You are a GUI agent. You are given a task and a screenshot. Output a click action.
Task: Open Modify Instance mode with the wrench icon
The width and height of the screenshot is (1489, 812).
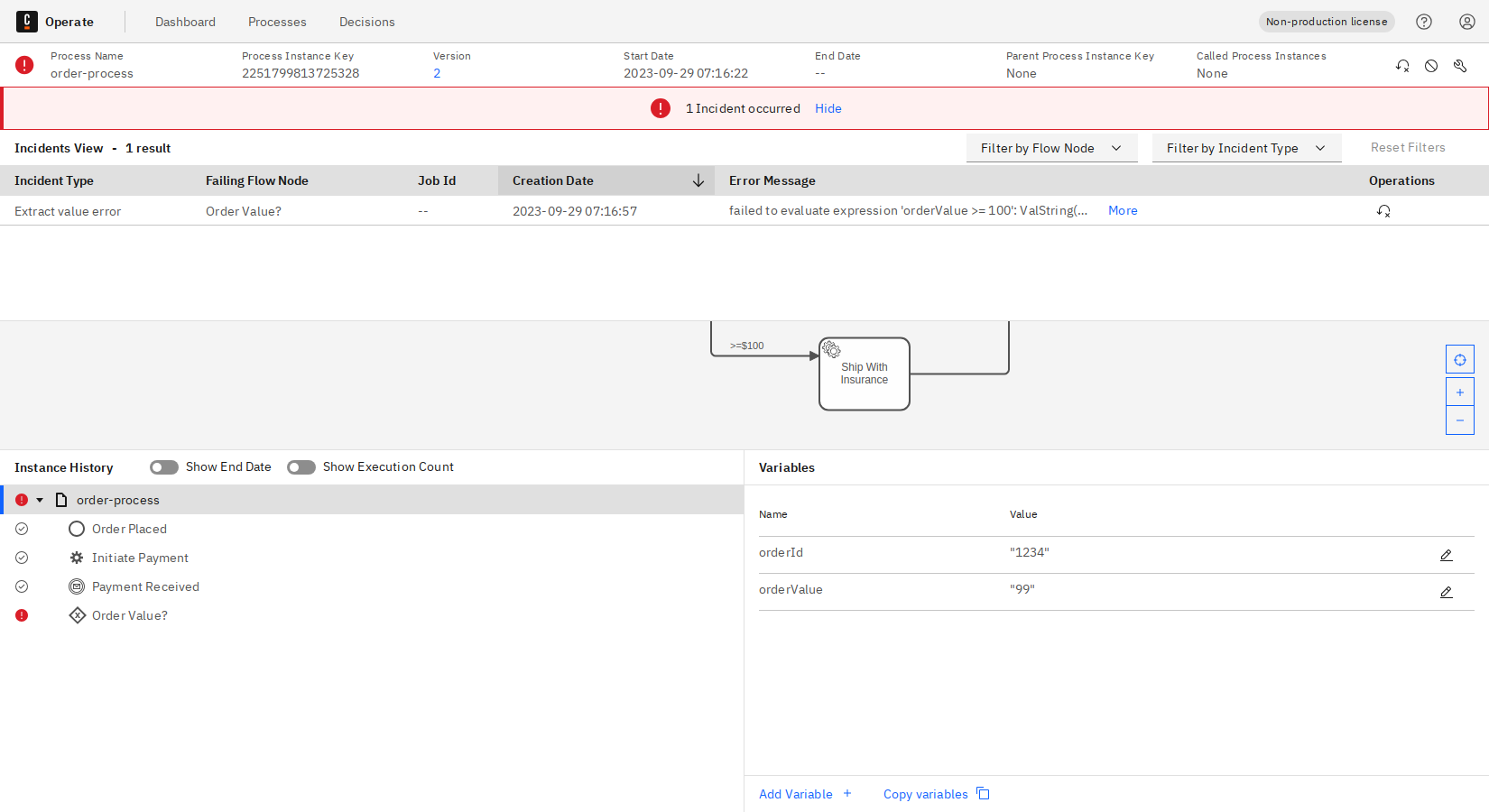tap(1460, 65)
